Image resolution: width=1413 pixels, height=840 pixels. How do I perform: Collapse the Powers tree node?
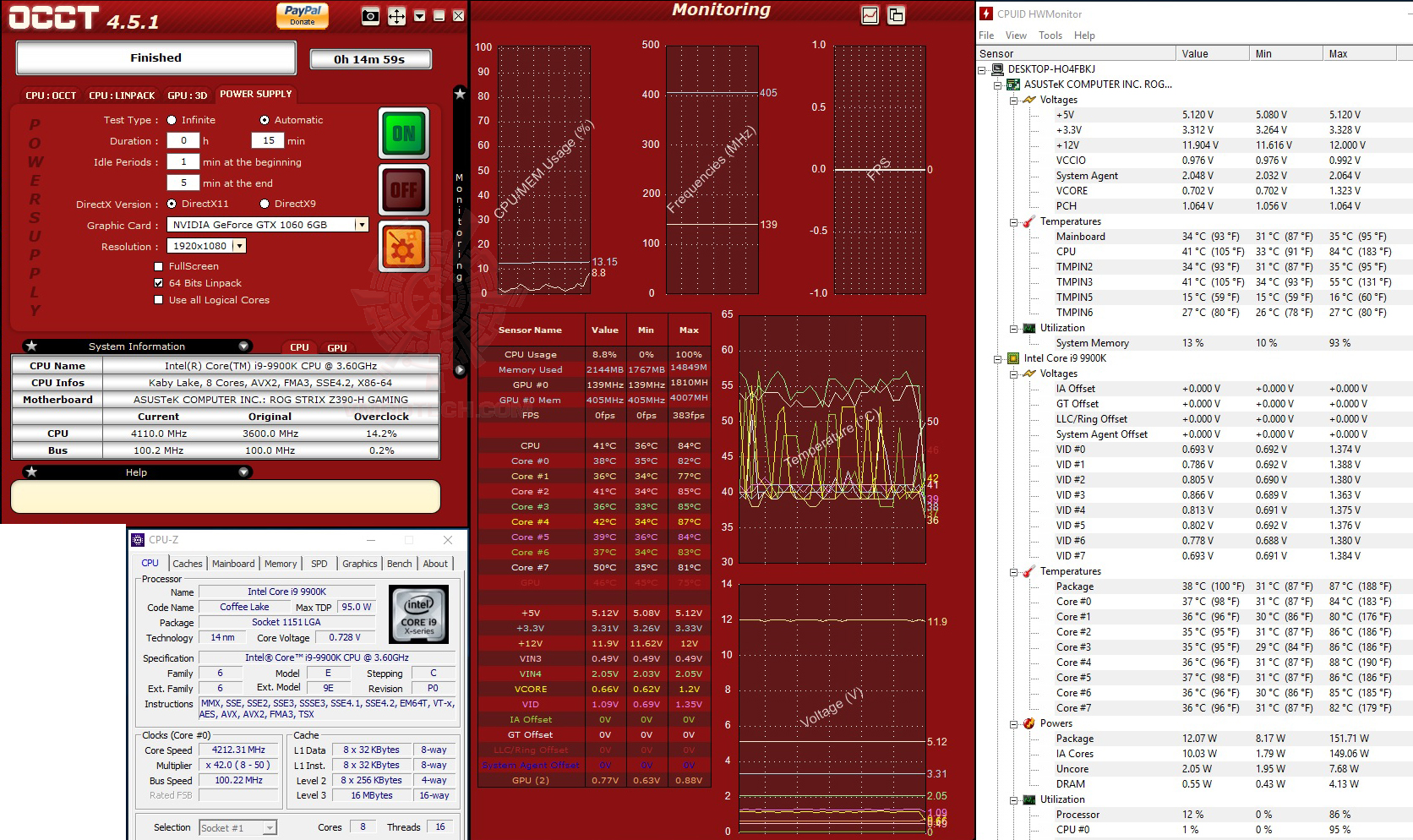coord(1014,724)
